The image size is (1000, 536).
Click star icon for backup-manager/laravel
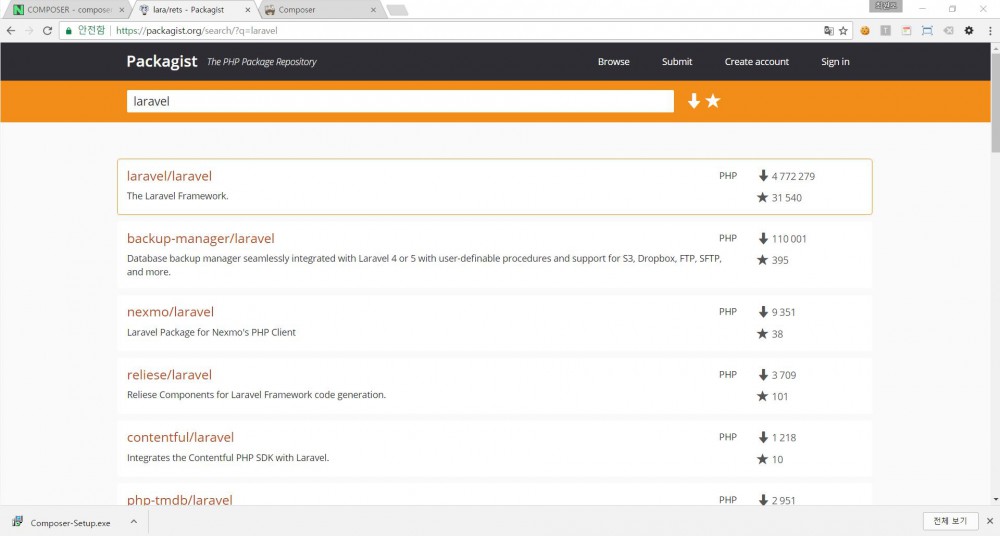762,260
